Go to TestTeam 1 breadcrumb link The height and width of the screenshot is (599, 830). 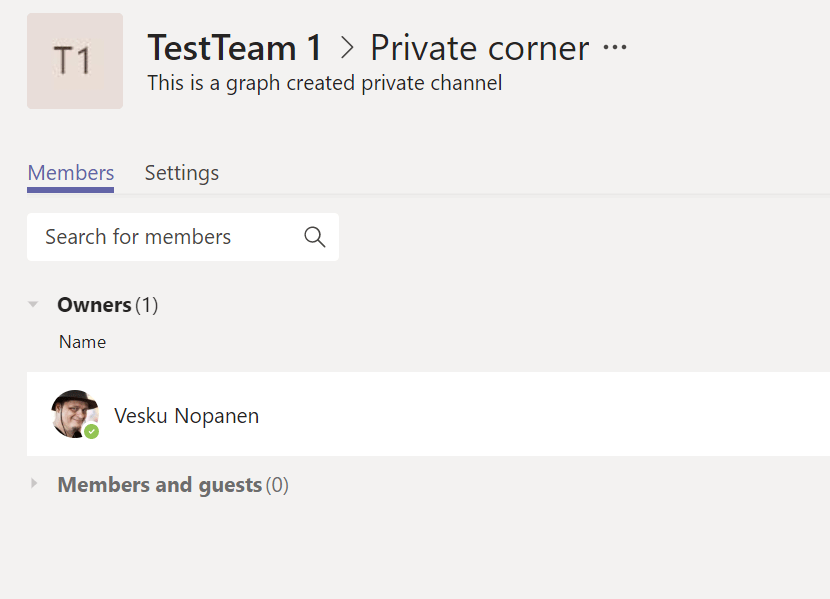tap(235, 47)
